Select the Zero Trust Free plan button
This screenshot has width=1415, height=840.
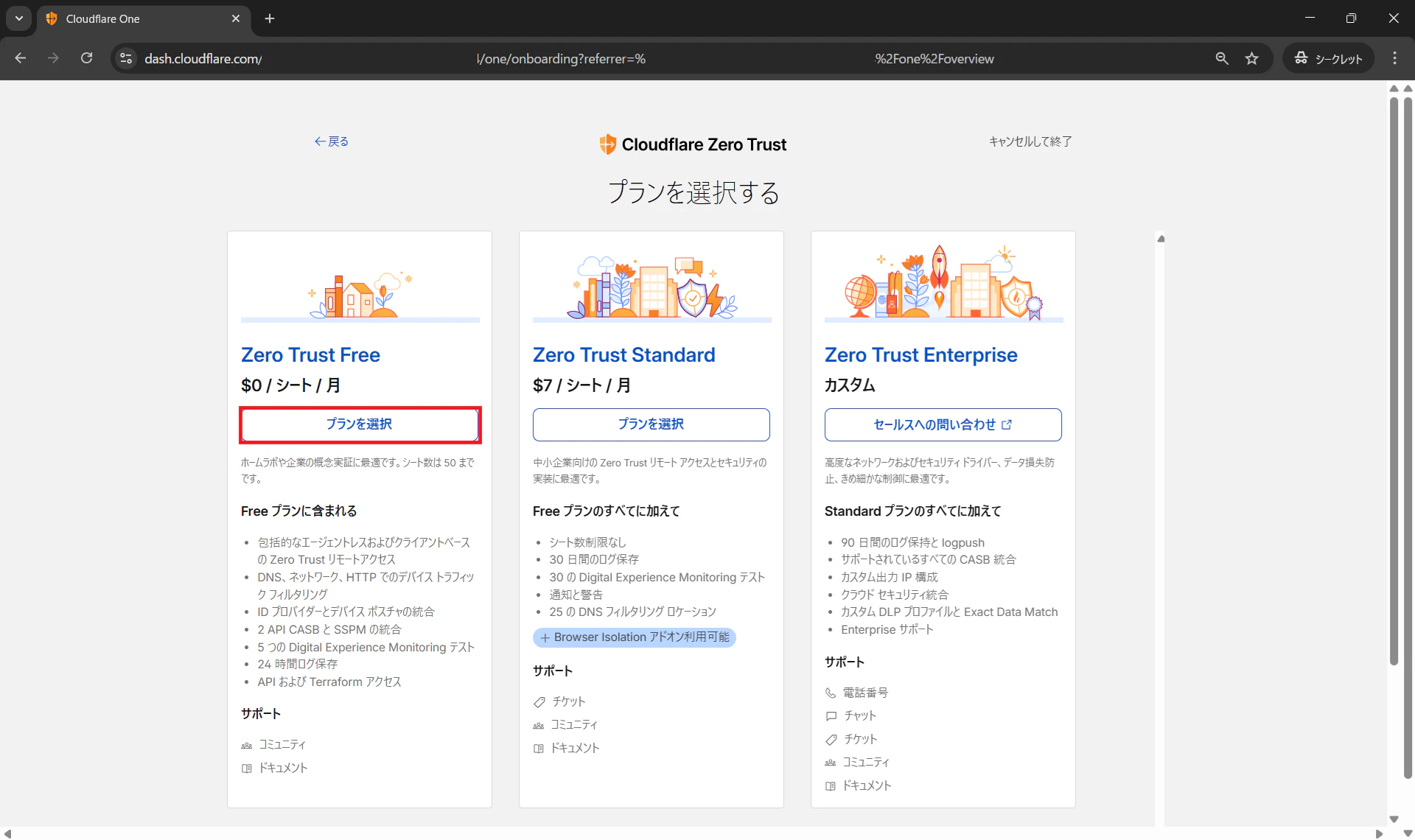click(x=360, y=424)
